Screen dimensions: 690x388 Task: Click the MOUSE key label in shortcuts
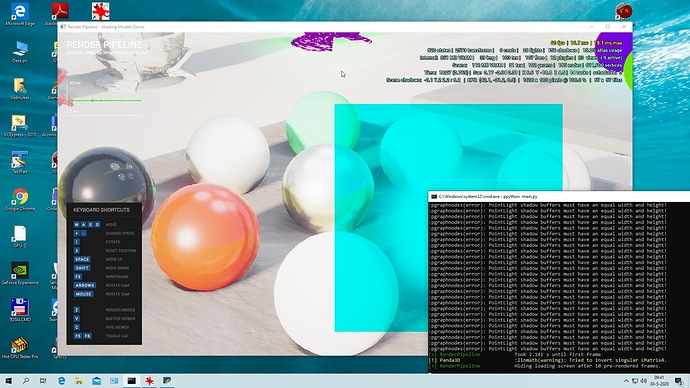[x=83, y=294]
